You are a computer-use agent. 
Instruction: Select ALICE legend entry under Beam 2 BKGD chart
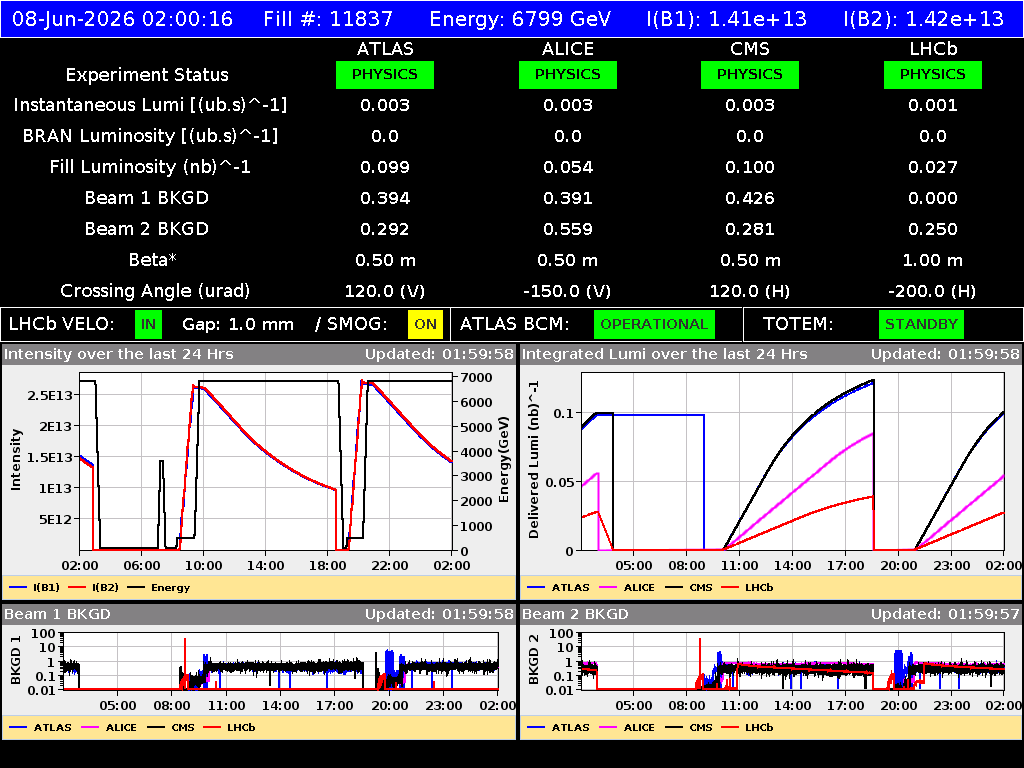pos(626,727)
